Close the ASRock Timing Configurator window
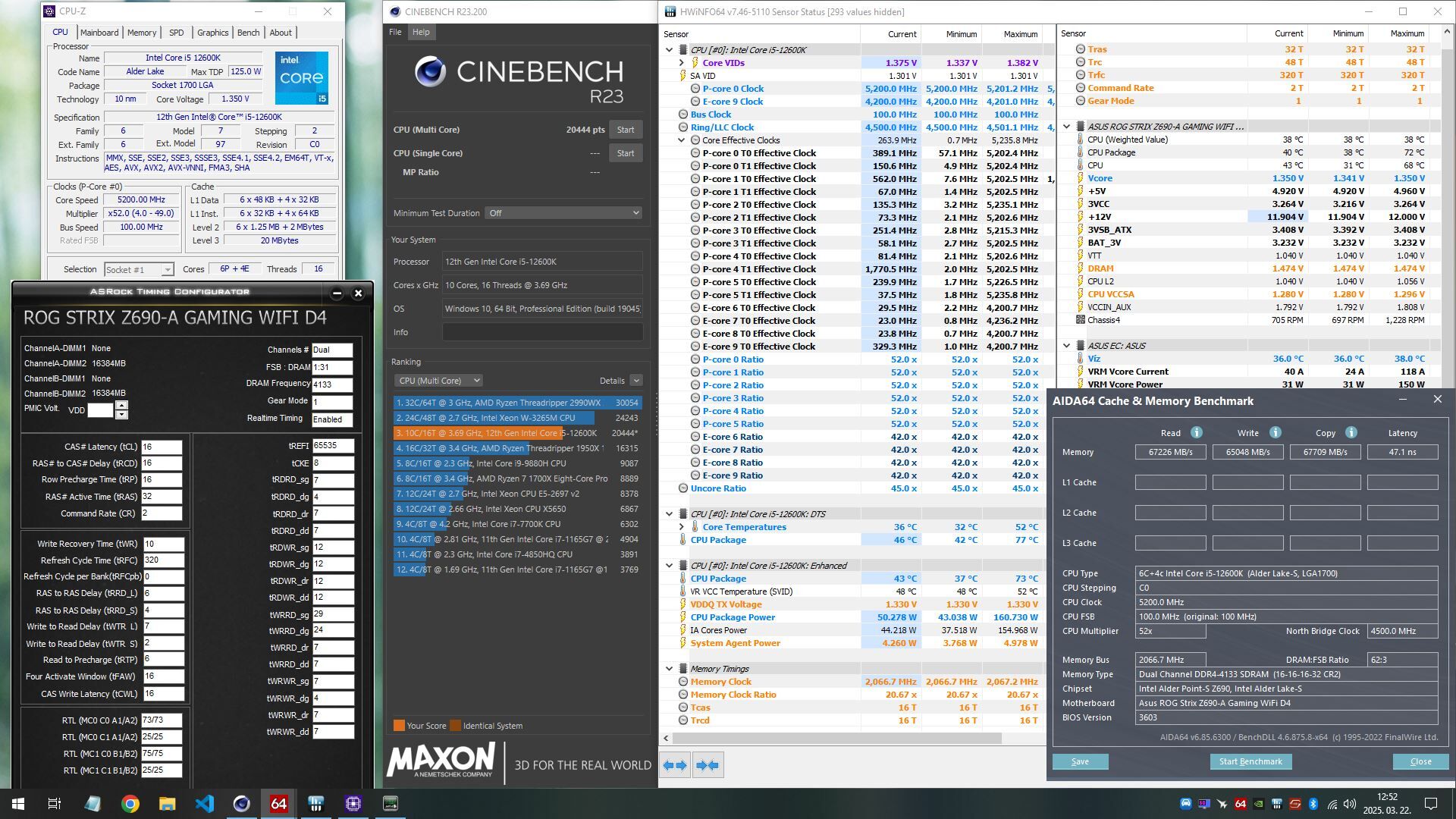This screenshot has height=819, width=1456. click(359, 293)
